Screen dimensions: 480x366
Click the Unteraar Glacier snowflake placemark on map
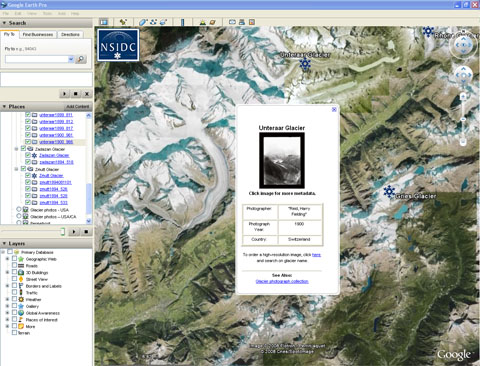click(x=305, y=64)
